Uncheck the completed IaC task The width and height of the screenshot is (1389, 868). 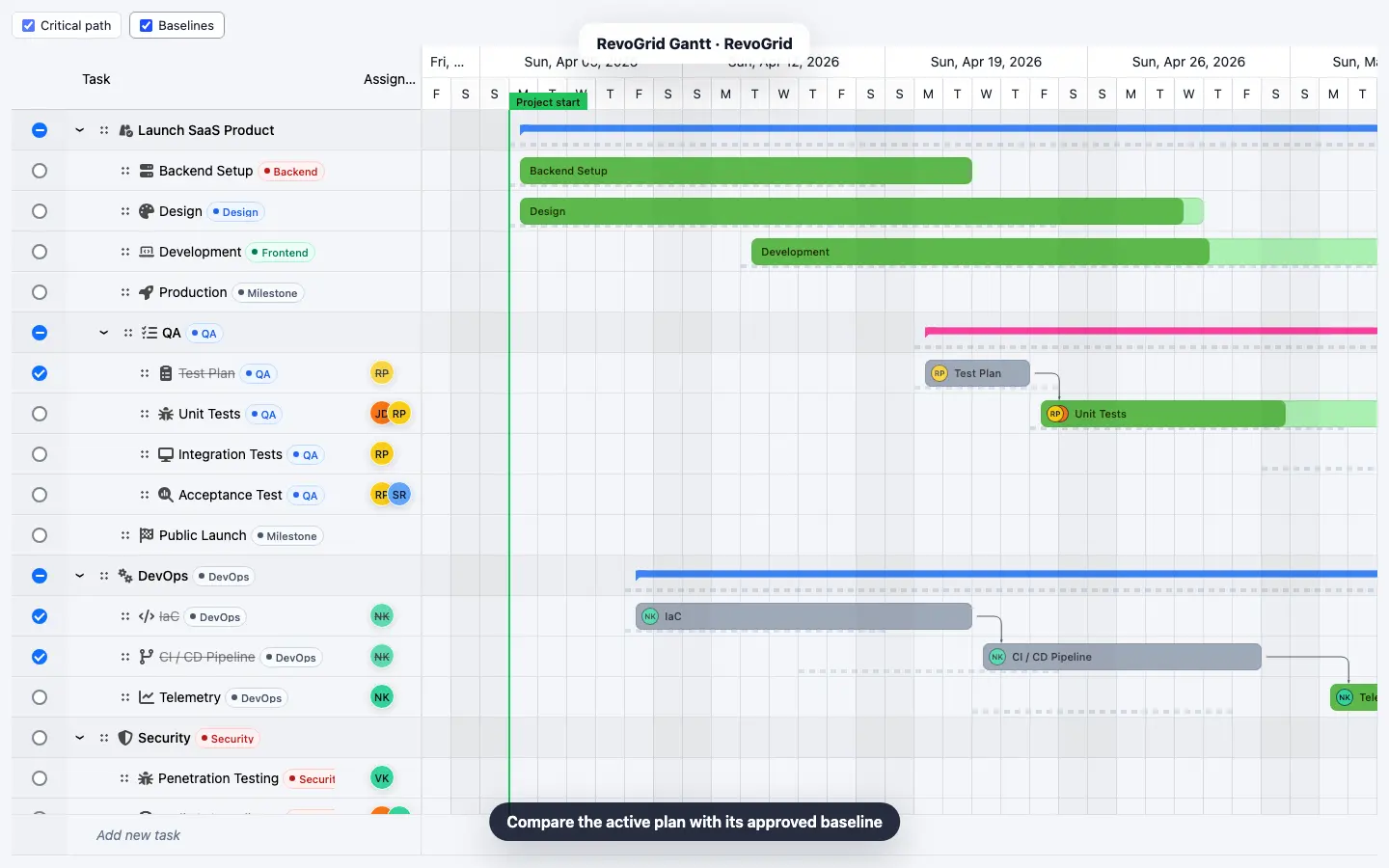click(40, 616)
